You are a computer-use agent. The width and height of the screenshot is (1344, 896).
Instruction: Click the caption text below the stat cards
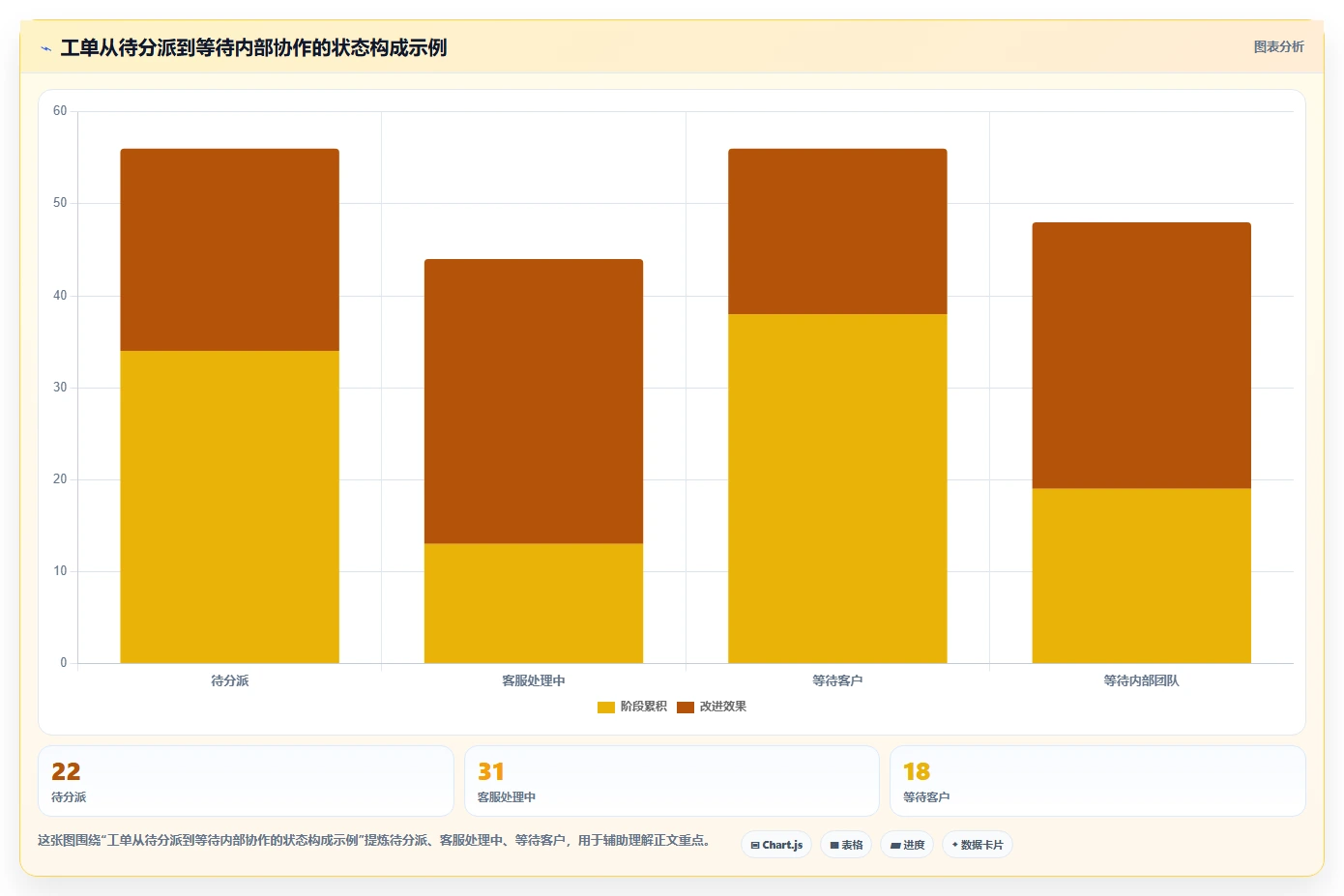coord(376,841)
